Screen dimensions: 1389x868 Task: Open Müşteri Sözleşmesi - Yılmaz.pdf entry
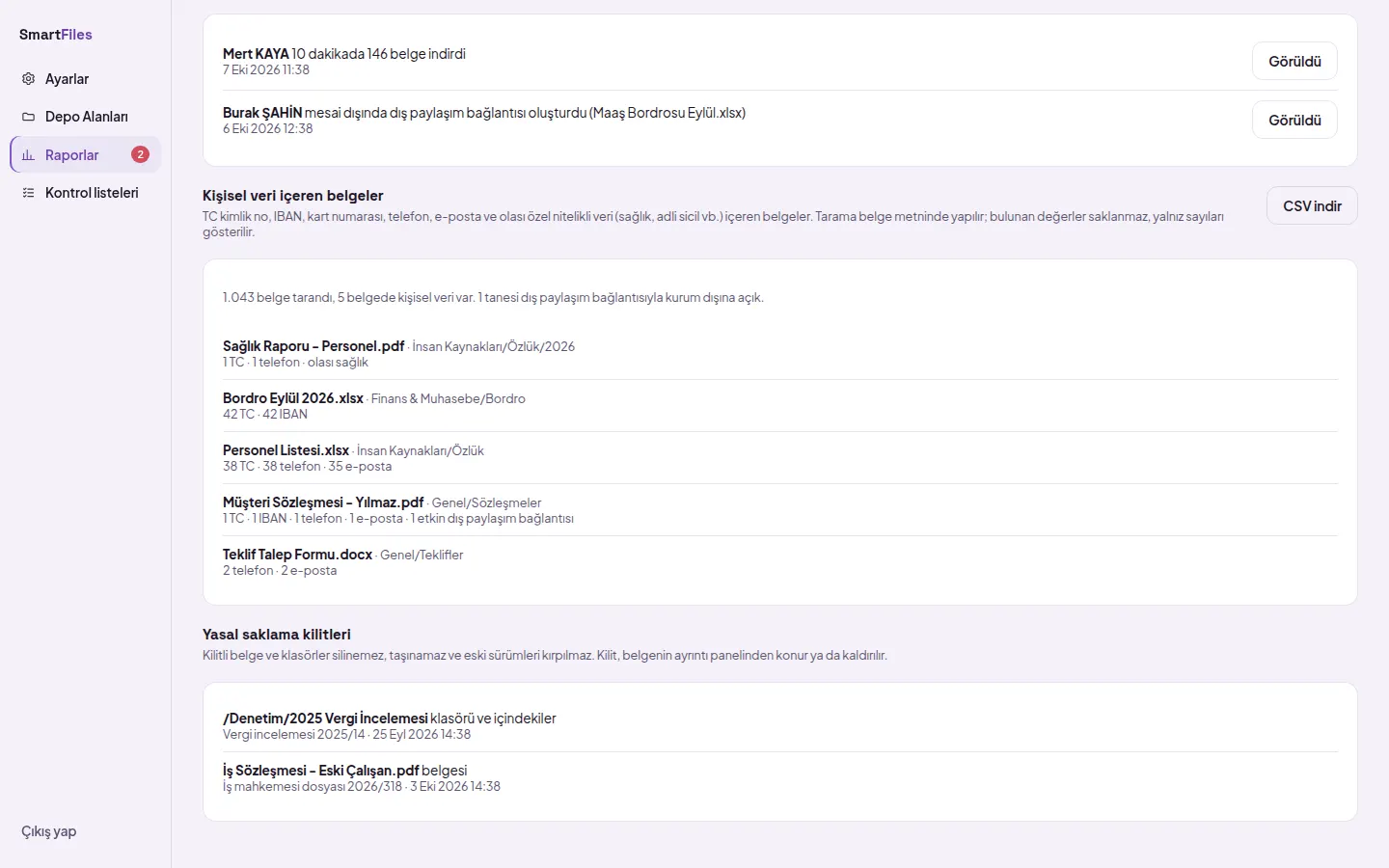pos(780,510)
